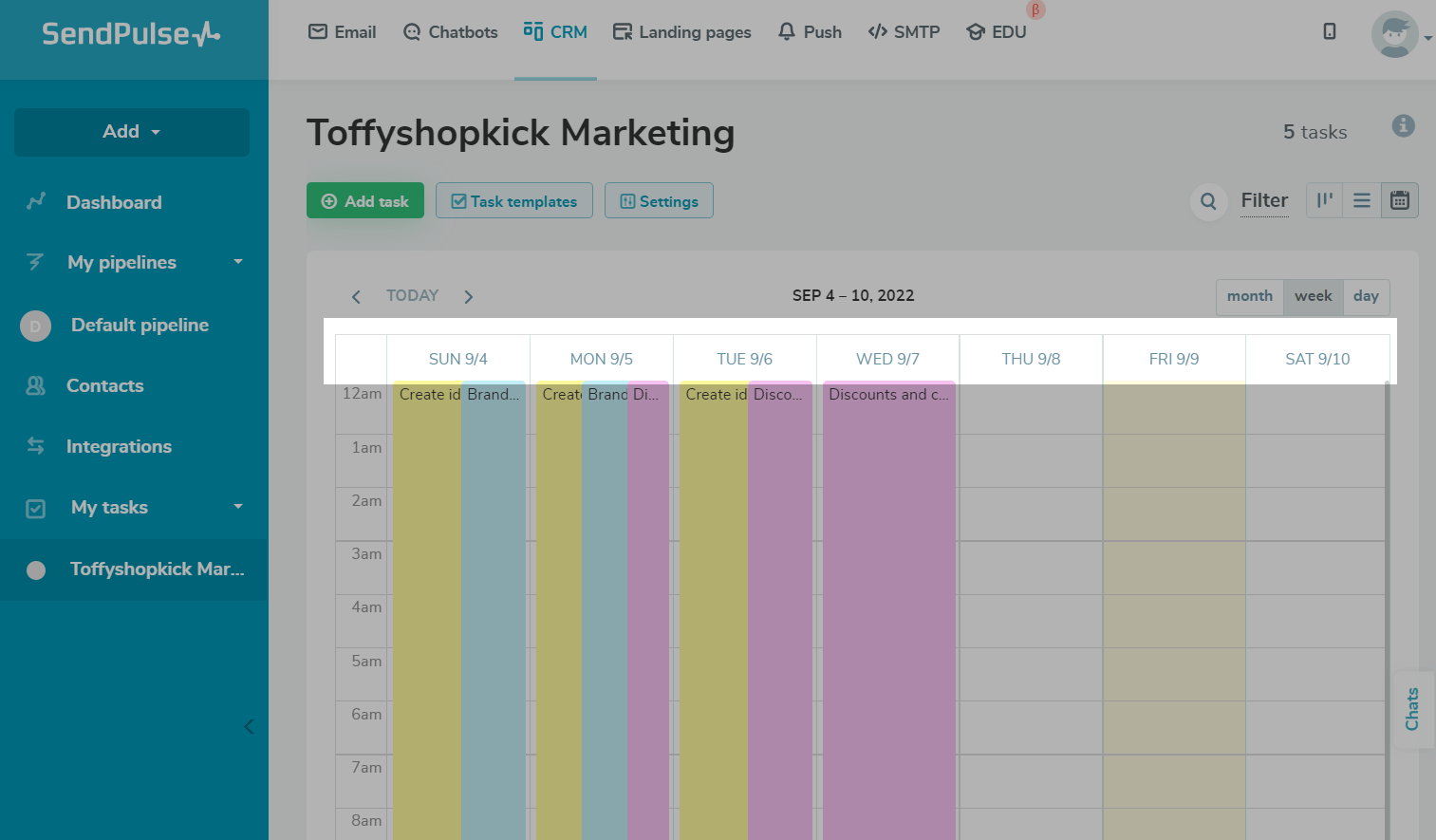Viewport: 1436px width, 840px height.
Task: Open Task templates
Action: [514, 201]
